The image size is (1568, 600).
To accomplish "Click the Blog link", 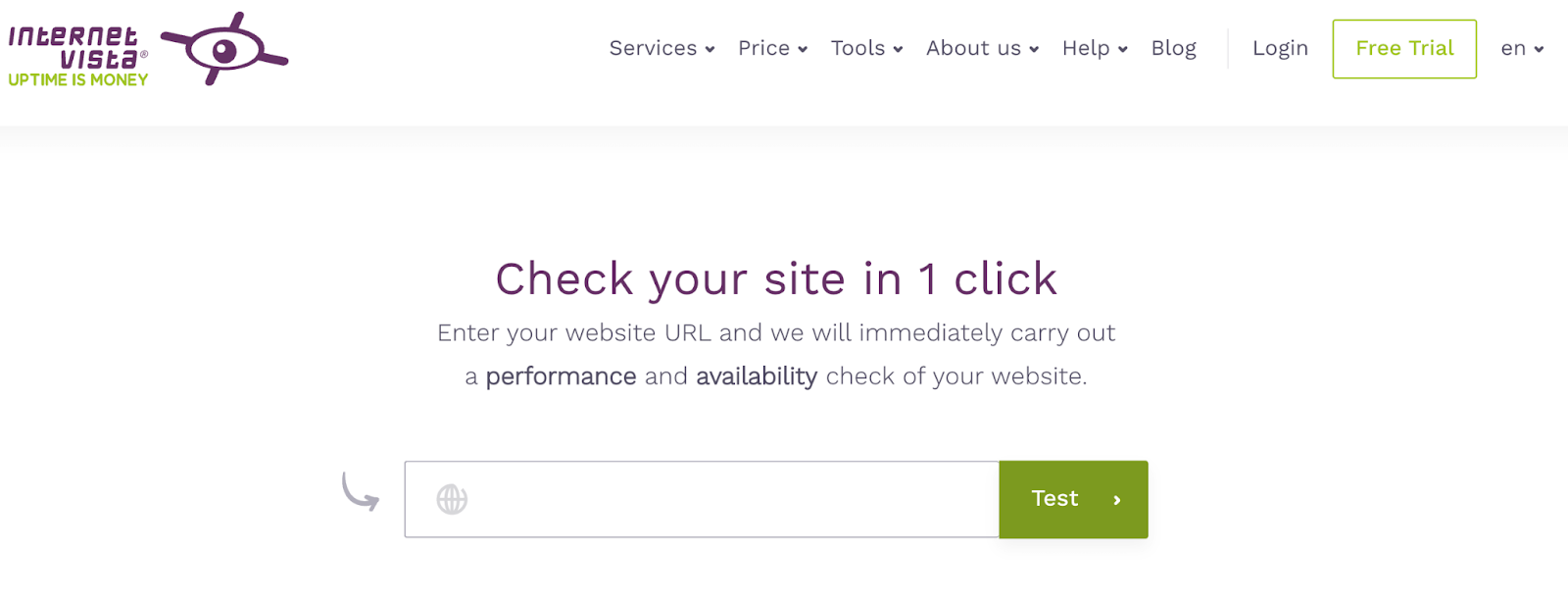I will click(x=1173, y=47).
